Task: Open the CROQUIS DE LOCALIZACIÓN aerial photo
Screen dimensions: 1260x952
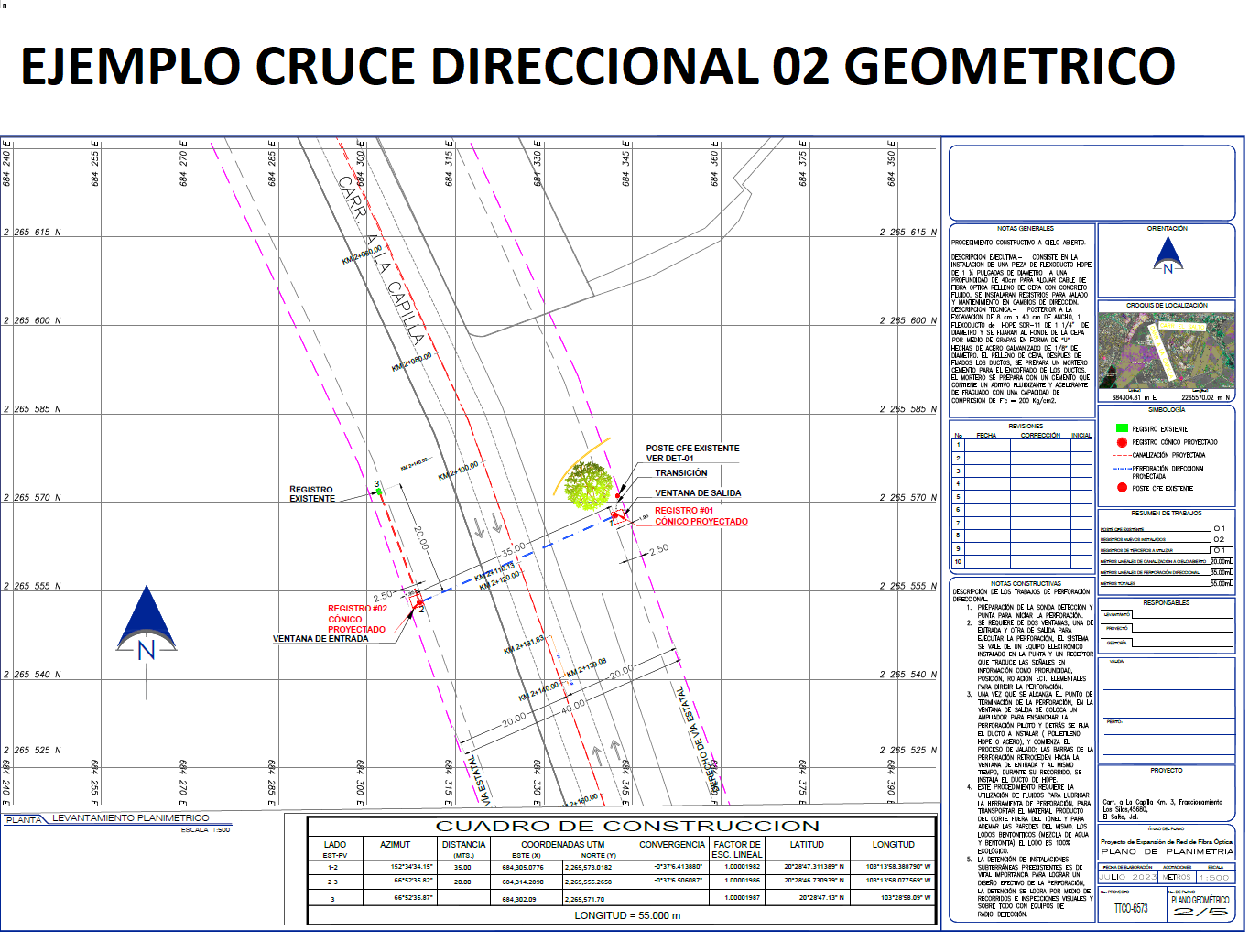Action: [x=1167, y=352]
